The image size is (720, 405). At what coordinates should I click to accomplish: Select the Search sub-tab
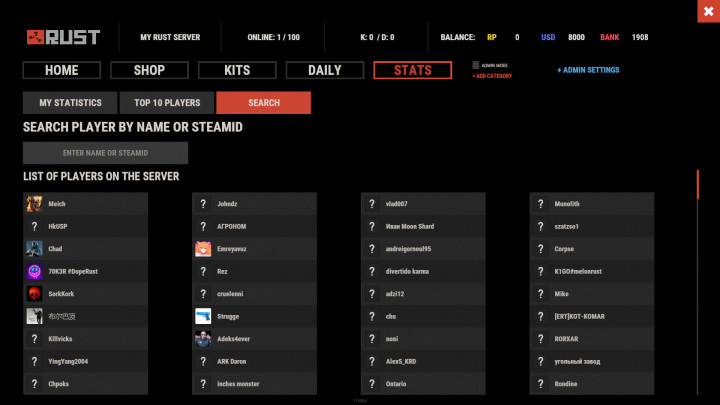click(264, 102)
